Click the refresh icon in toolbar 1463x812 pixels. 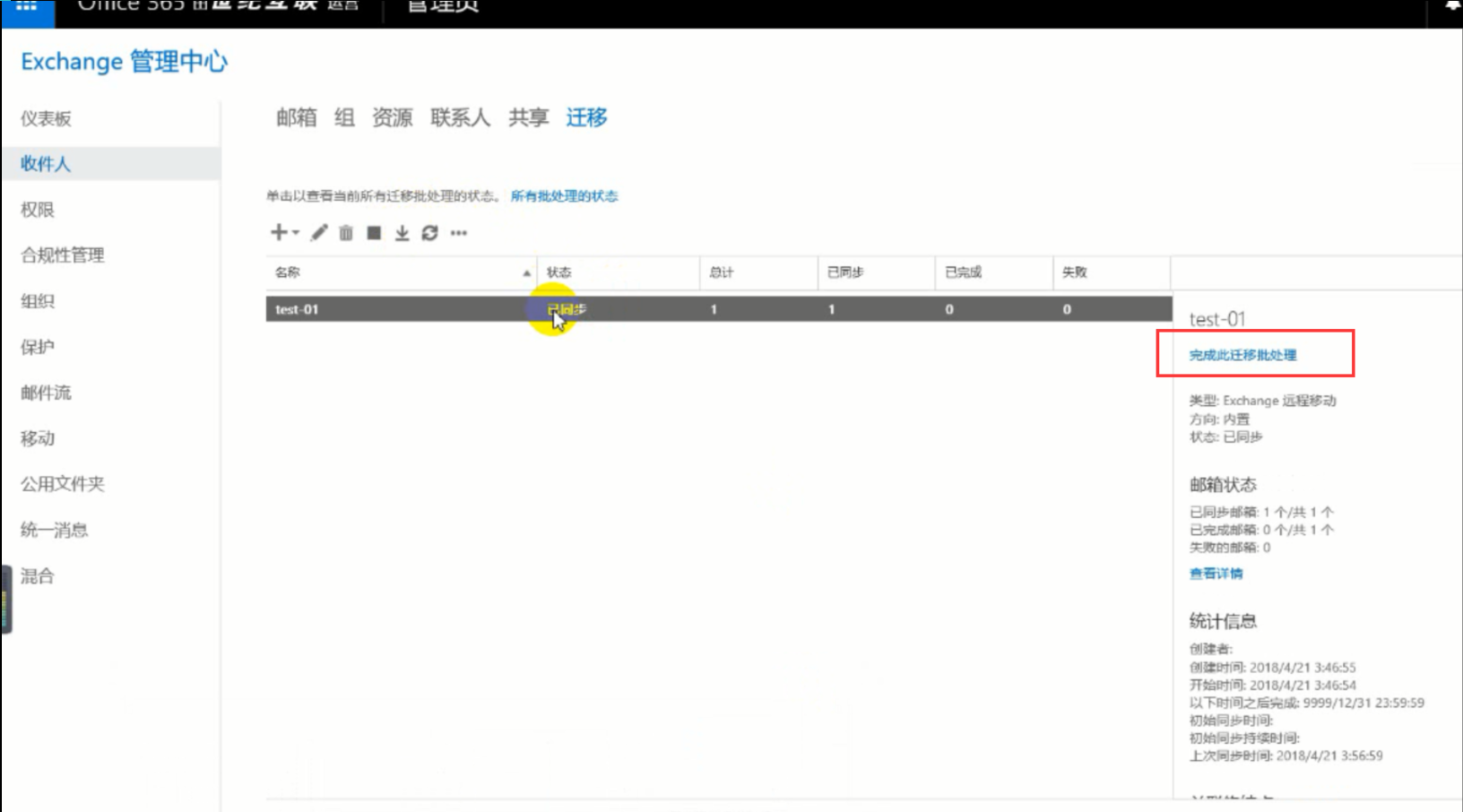429,233
